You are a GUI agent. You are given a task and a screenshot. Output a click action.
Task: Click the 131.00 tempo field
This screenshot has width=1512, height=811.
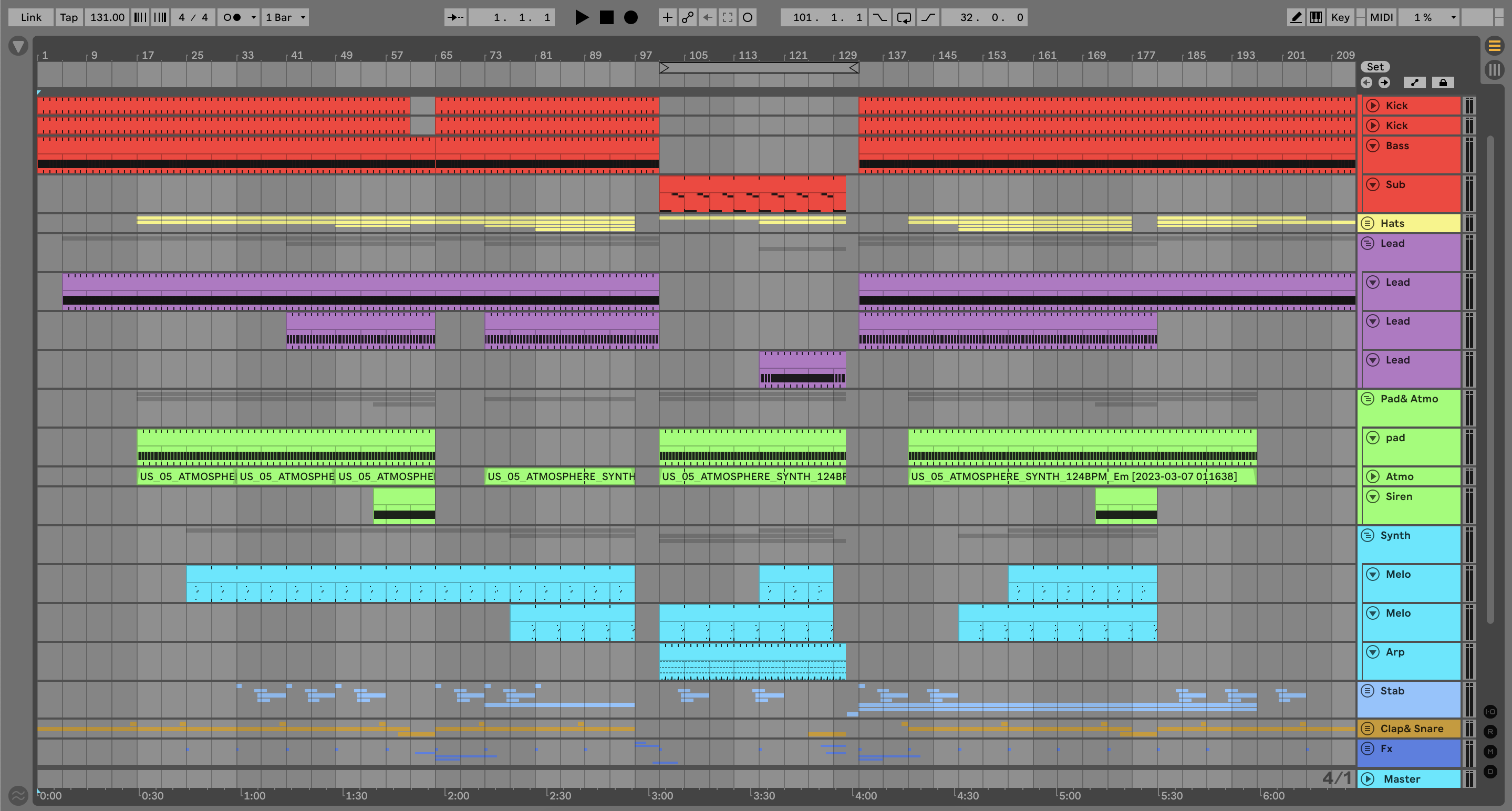point(107,18)
